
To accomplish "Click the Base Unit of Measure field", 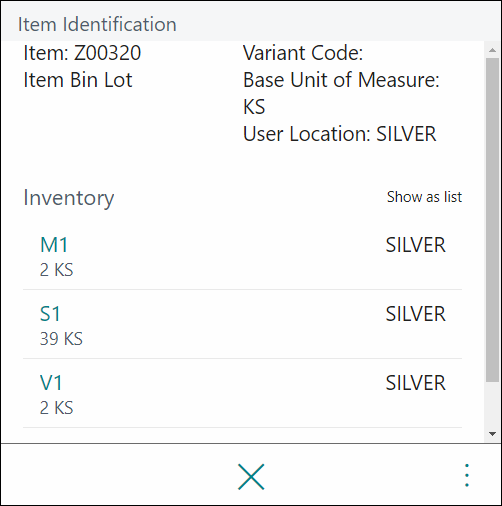I will [x=341, y=93].
